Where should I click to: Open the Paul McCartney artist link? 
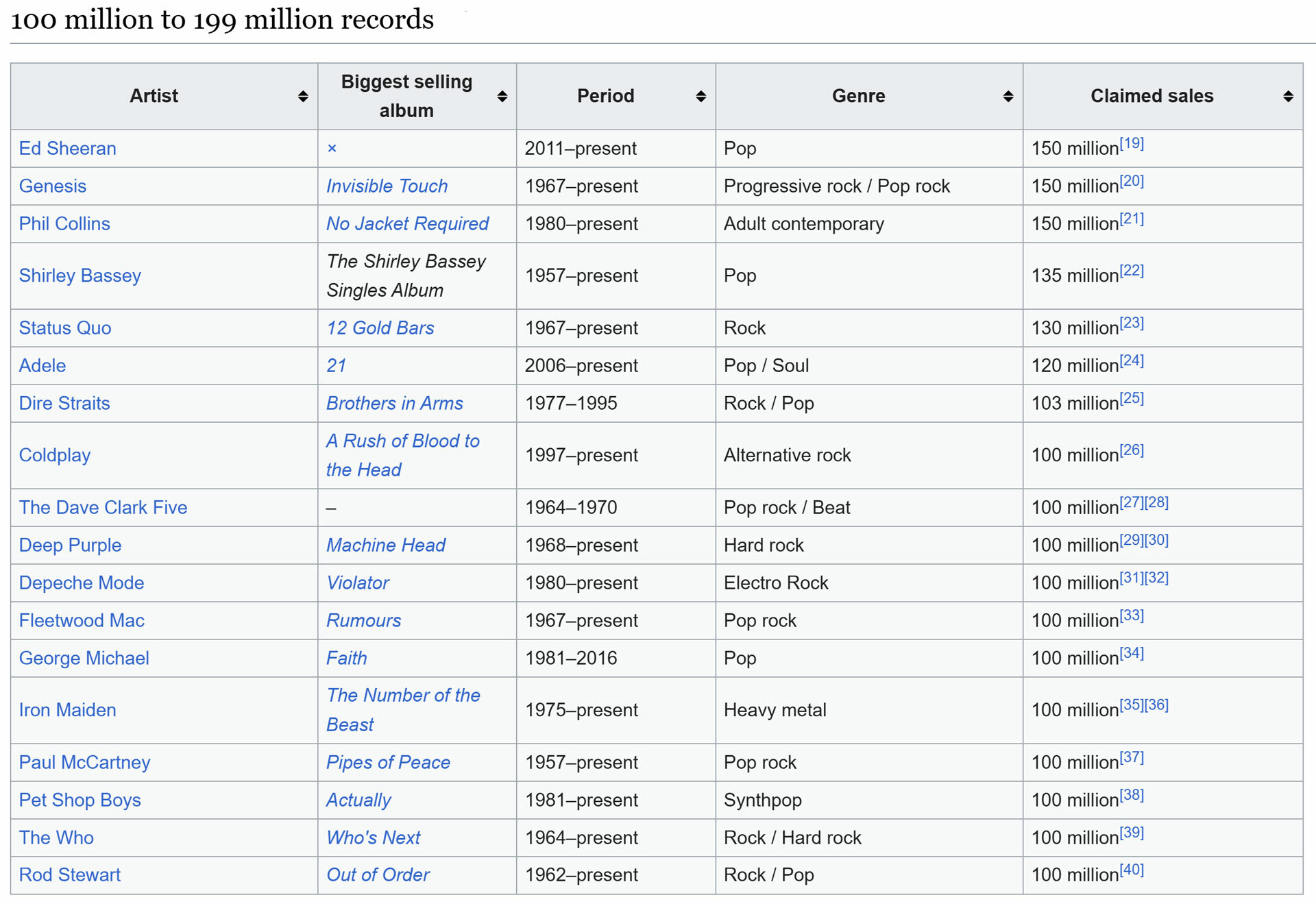point(85,763)
